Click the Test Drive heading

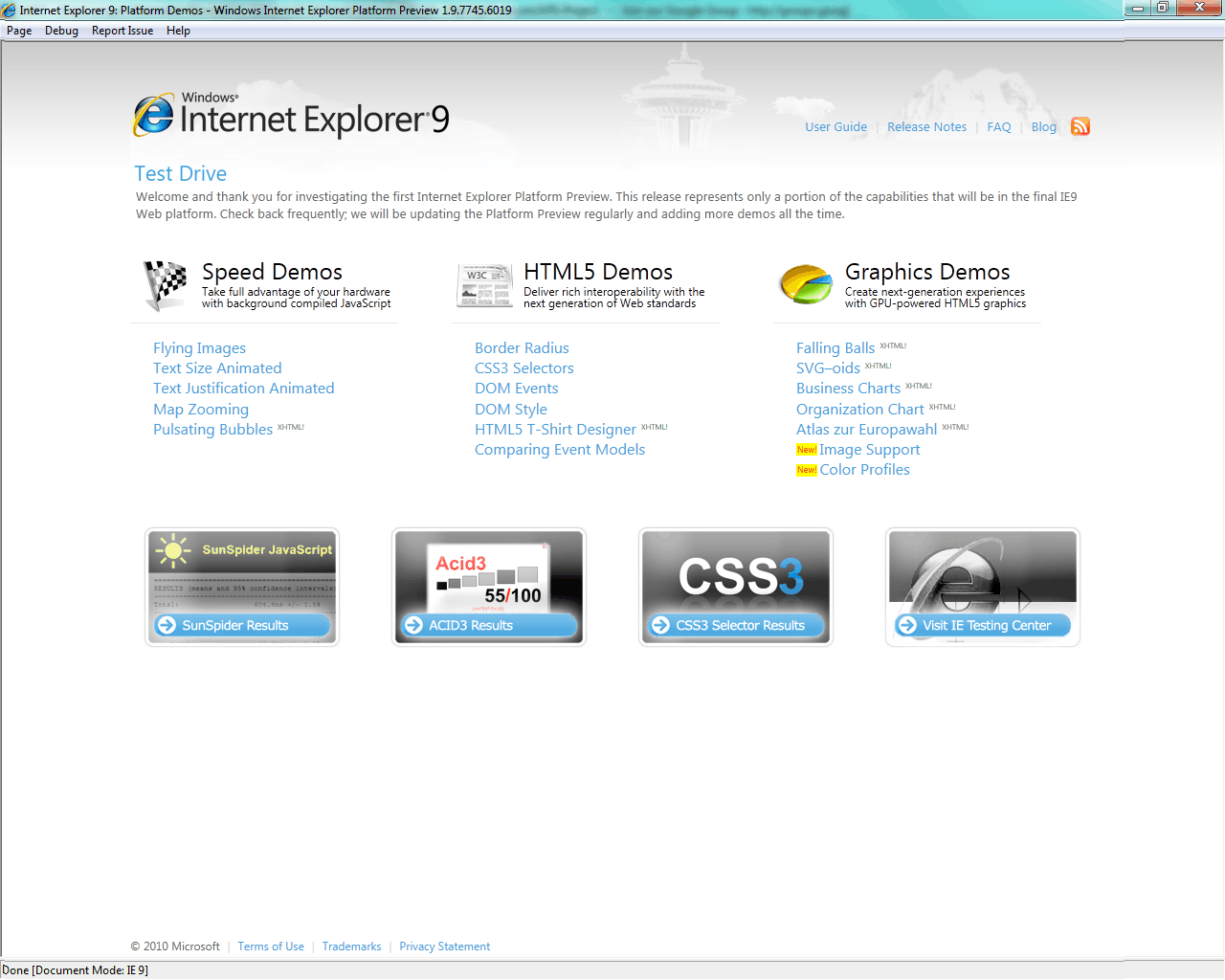(181, 173)
